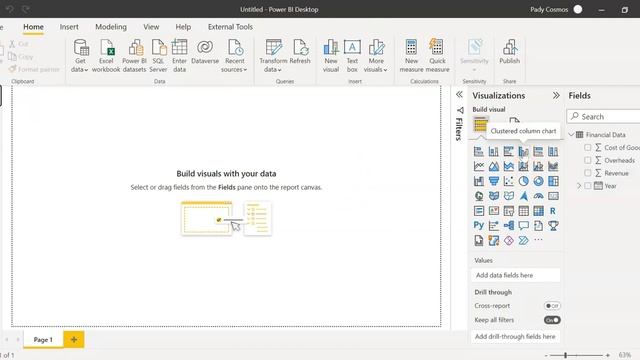Select the 100% stacked bar chart visual
640x360 pixels.
tap(538, 152)
